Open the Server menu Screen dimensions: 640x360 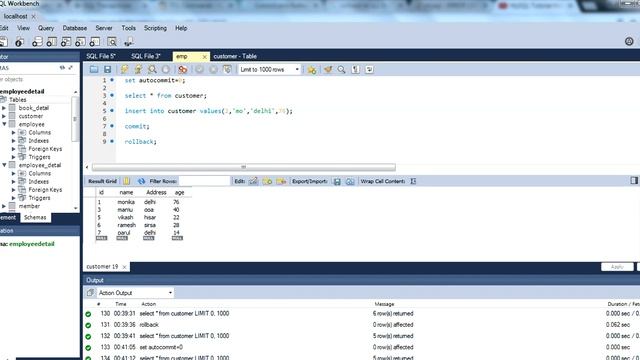(x=104, y=28)
